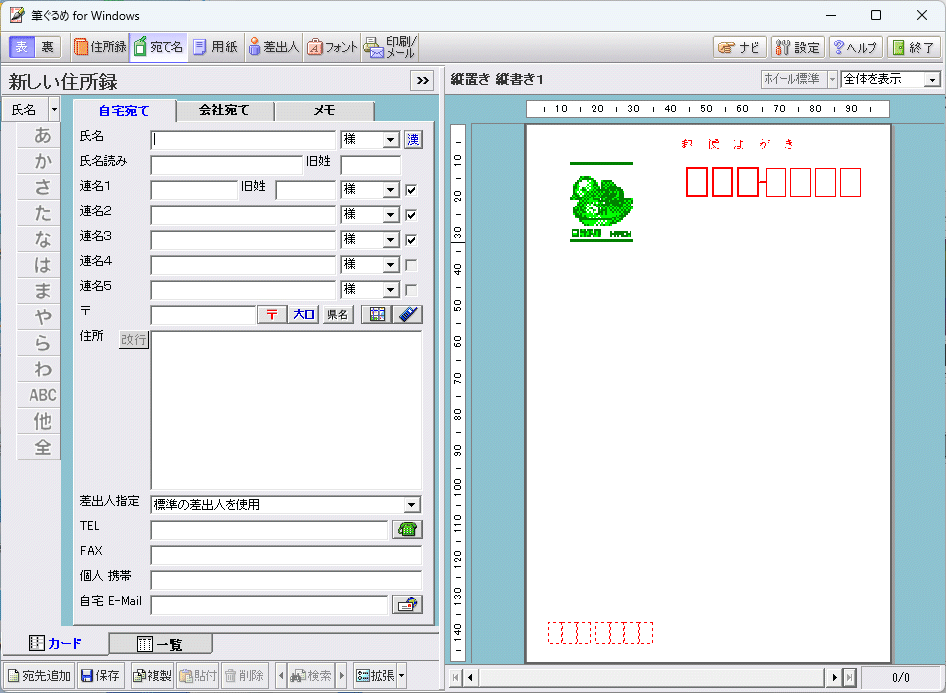This screenshot has height=693, width=946.
Task: Save the record with 保存
Action: click(x=101, y=676)
